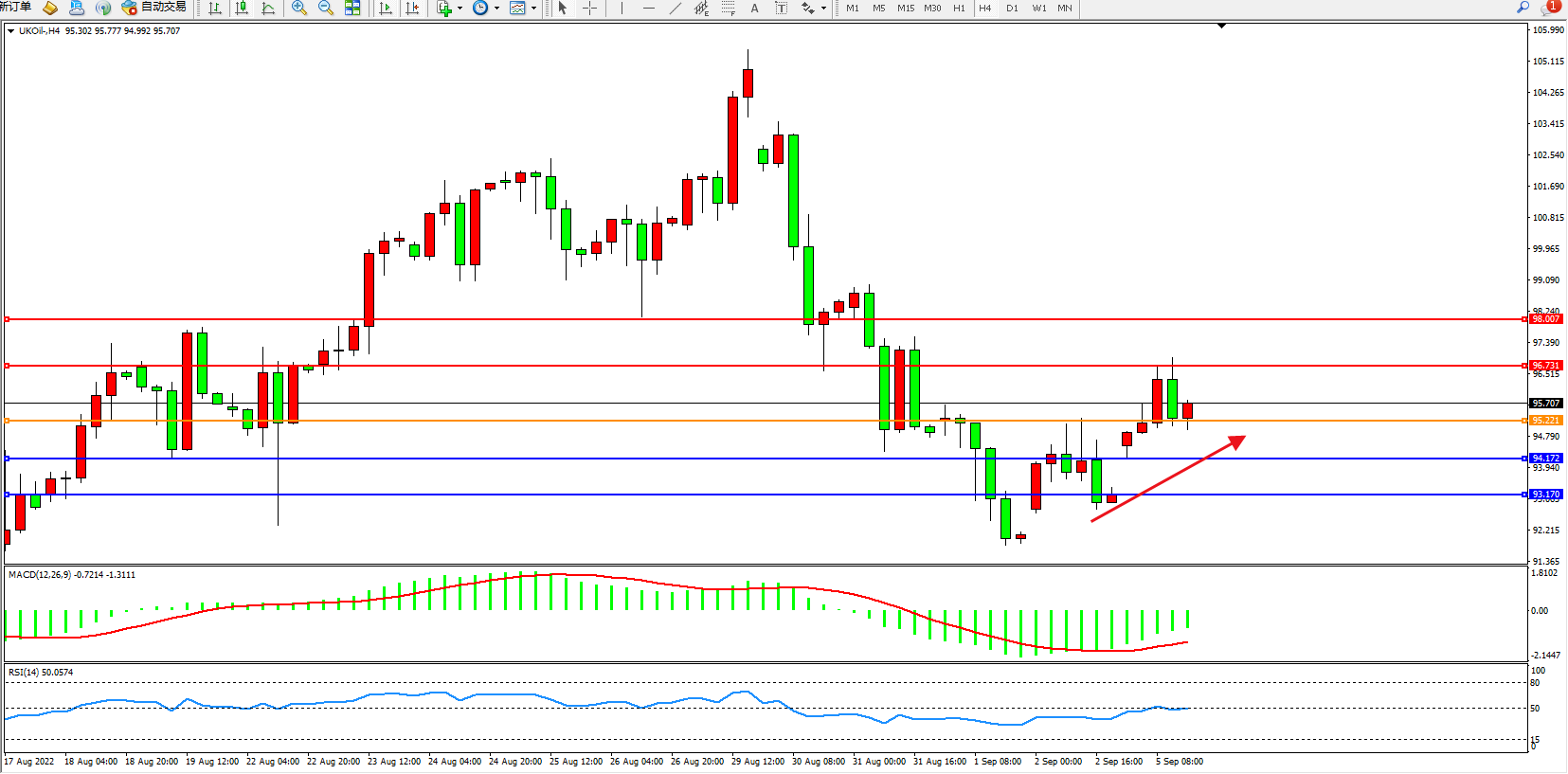Image resolution: width=1568 pixels, height=774 pixels.
Task: Switch chart to candlestick display mode
Action: pos(242,9)
